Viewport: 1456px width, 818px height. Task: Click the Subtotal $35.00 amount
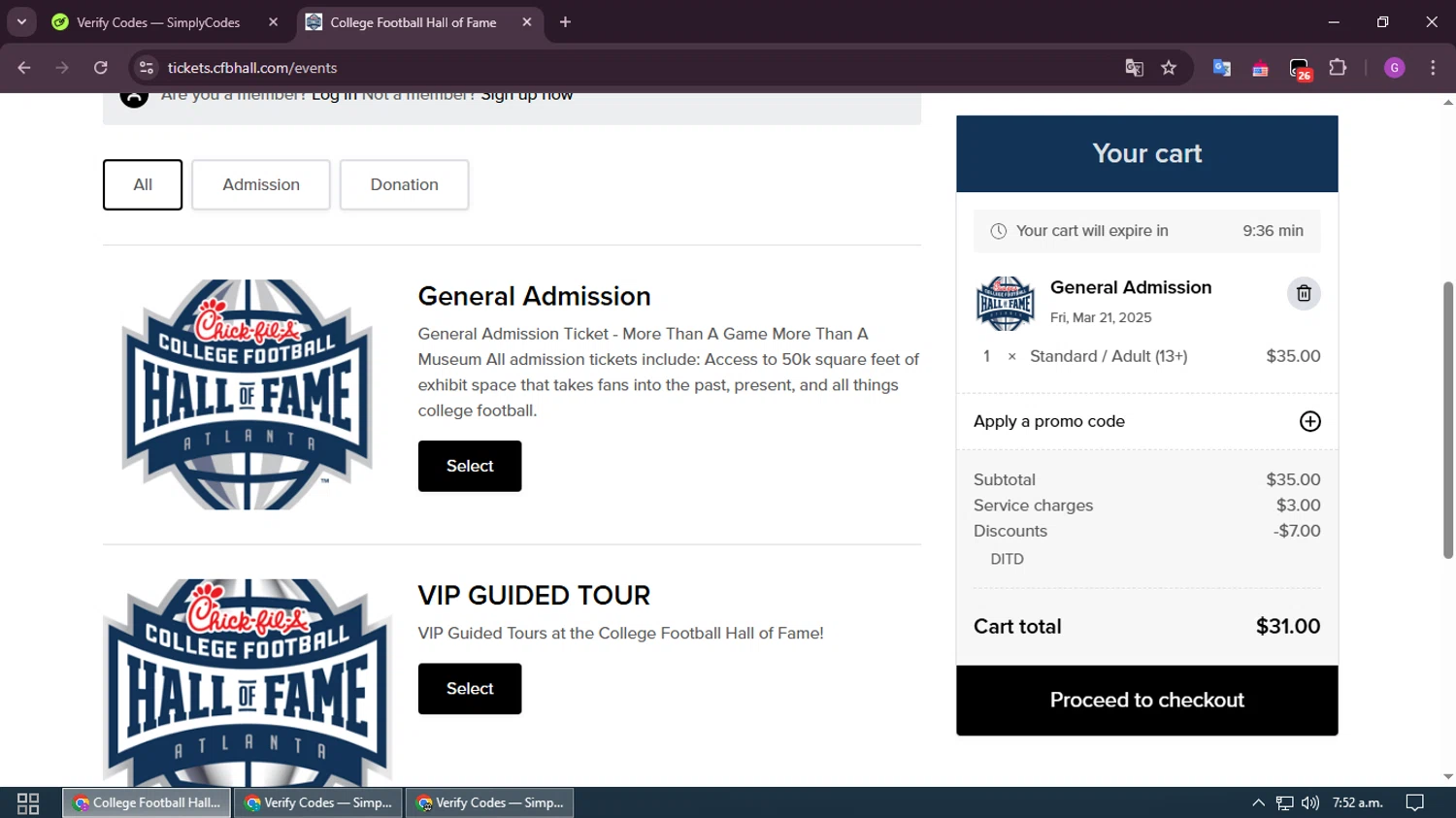pos(1293,479)
